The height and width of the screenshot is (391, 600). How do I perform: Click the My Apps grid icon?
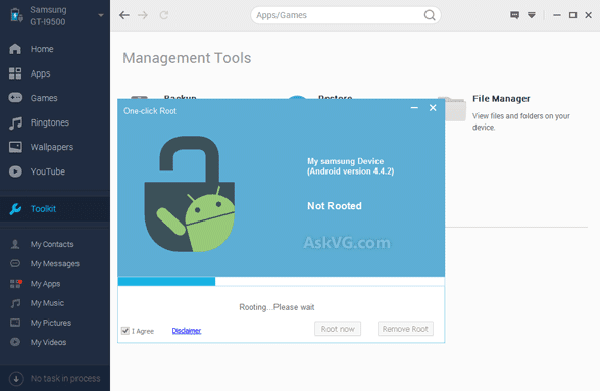coord(16,283)
